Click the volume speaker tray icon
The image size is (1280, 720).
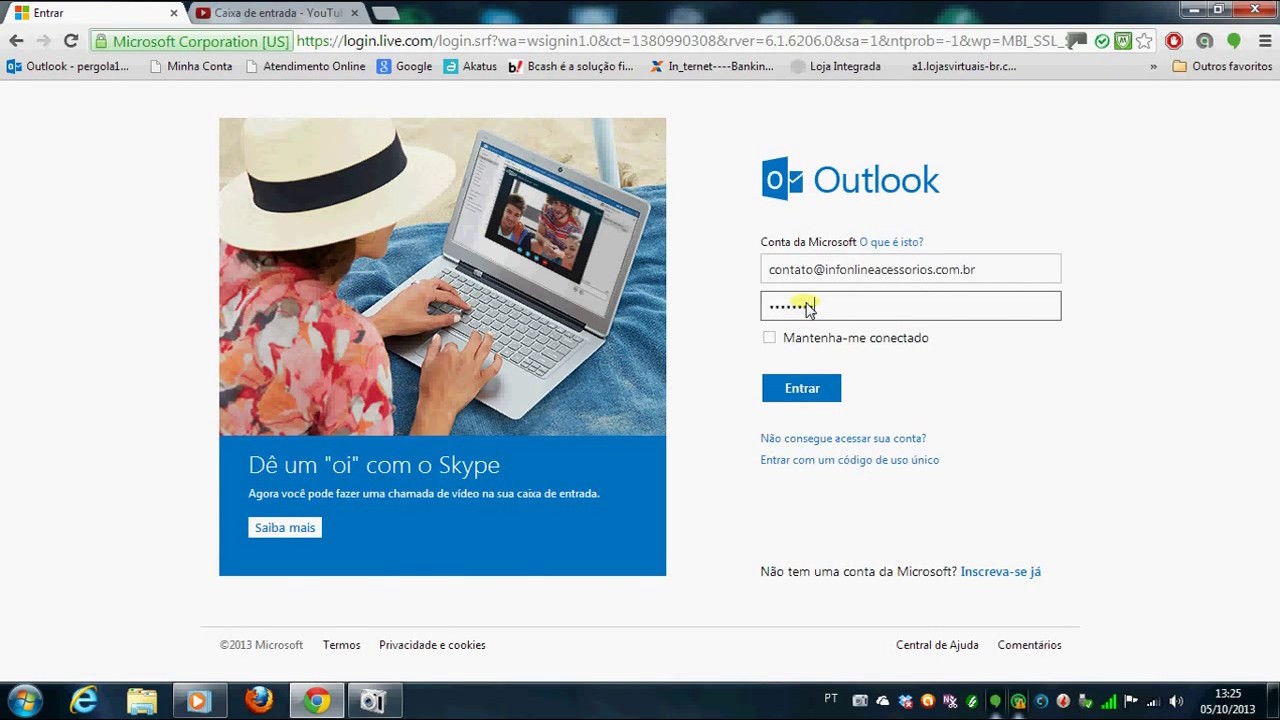coord(1176,701)
